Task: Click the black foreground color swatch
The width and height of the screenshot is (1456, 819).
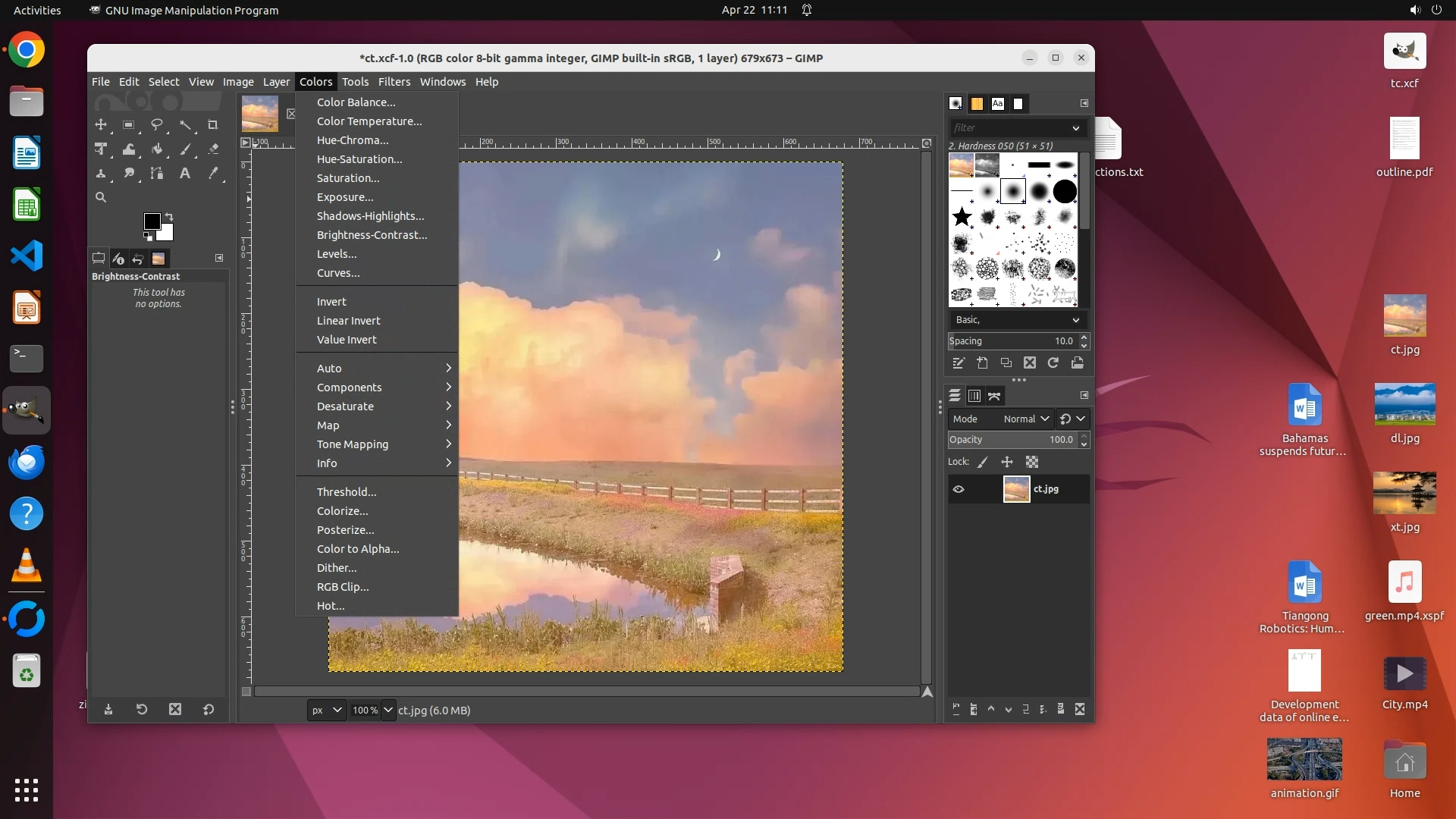Action: [152, 221]
